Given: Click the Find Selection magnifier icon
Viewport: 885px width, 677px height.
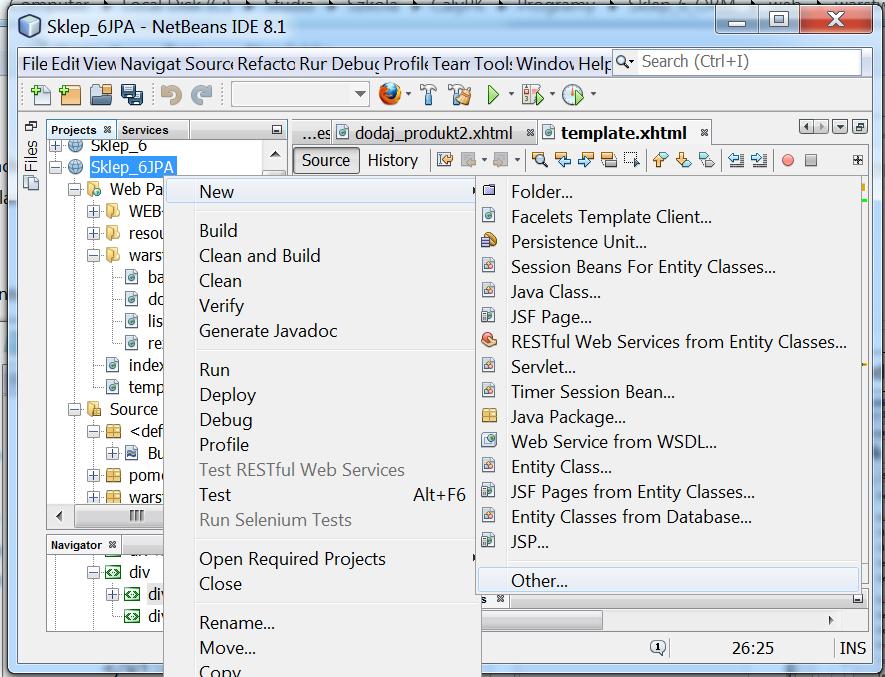Looking at the screenshot, I should pos(540,160).
